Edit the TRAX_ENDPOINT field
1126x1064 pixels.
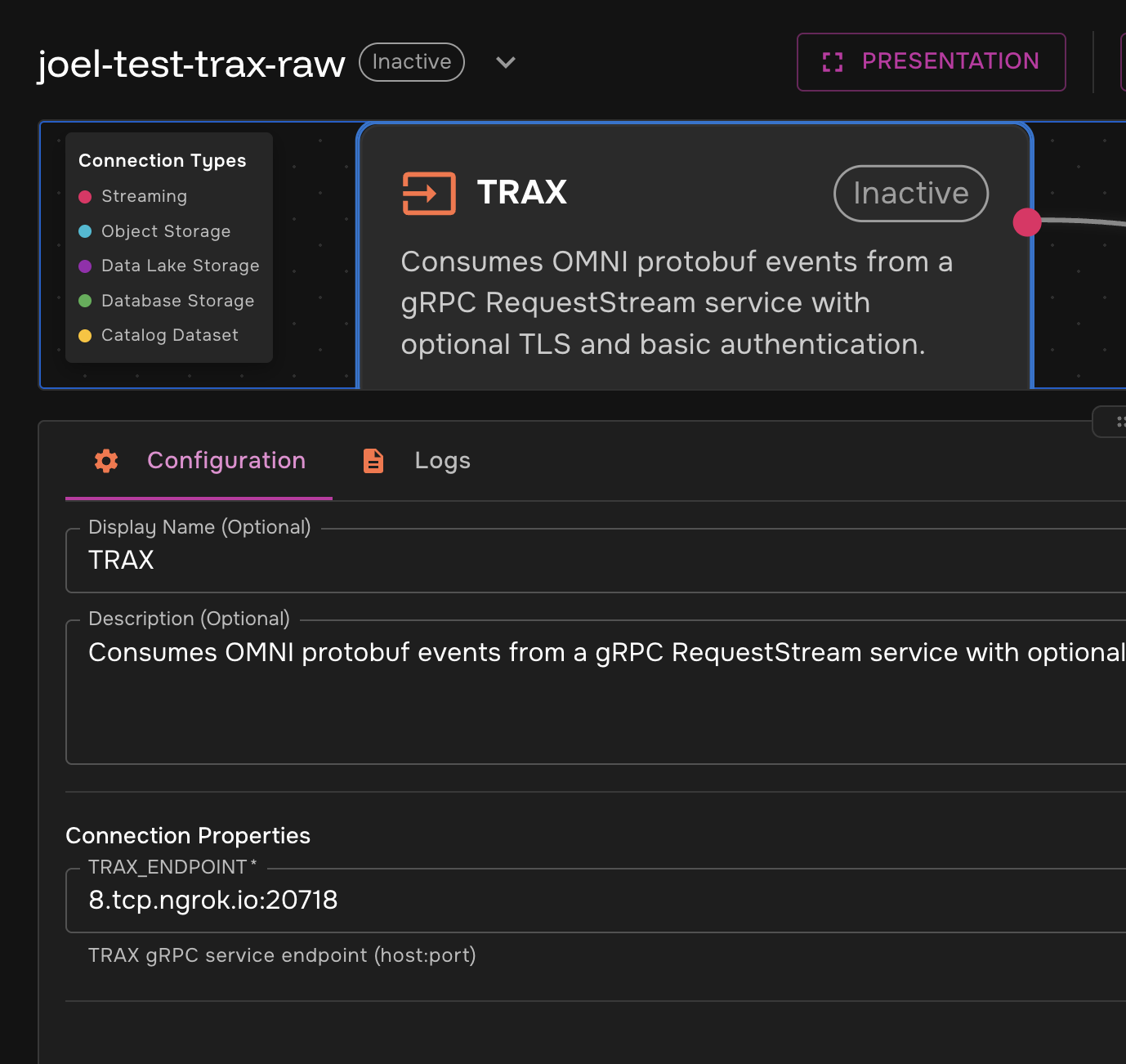click(x=596, y=901)
